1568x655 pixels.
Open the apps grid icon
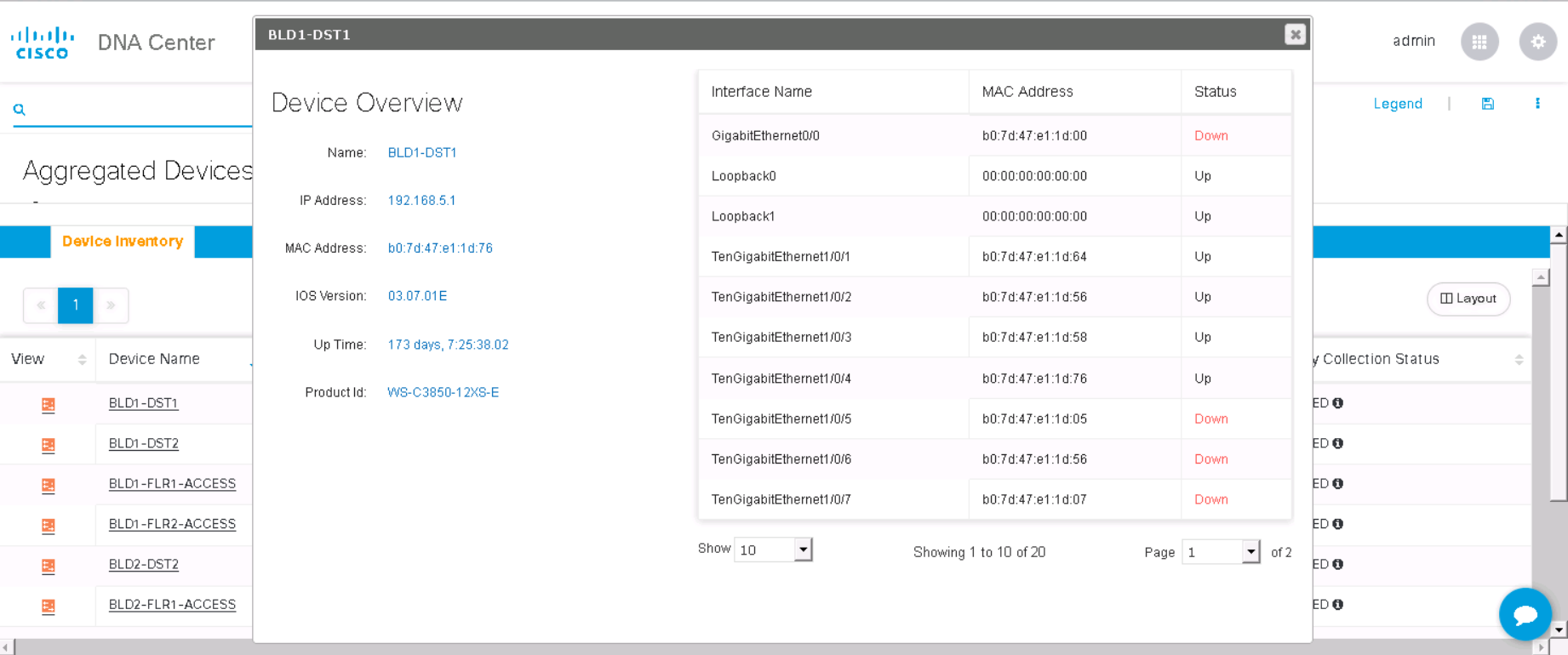pyautogui.click(x=1479, y=42)
